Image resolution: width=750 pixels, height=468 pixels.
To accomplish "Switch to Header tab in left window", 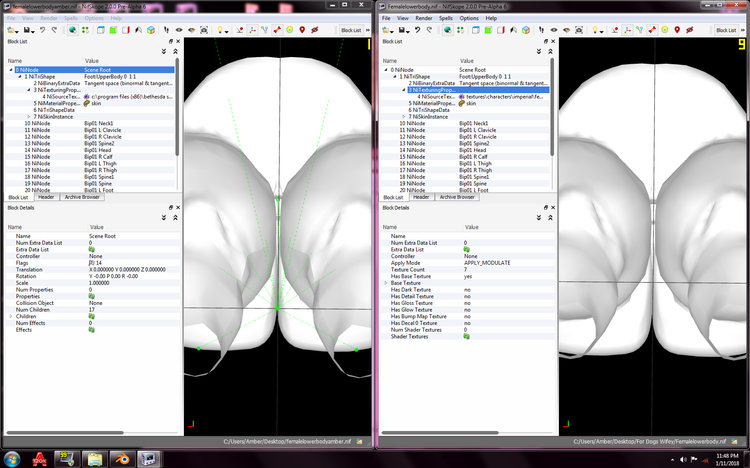I will click(46, 197).
